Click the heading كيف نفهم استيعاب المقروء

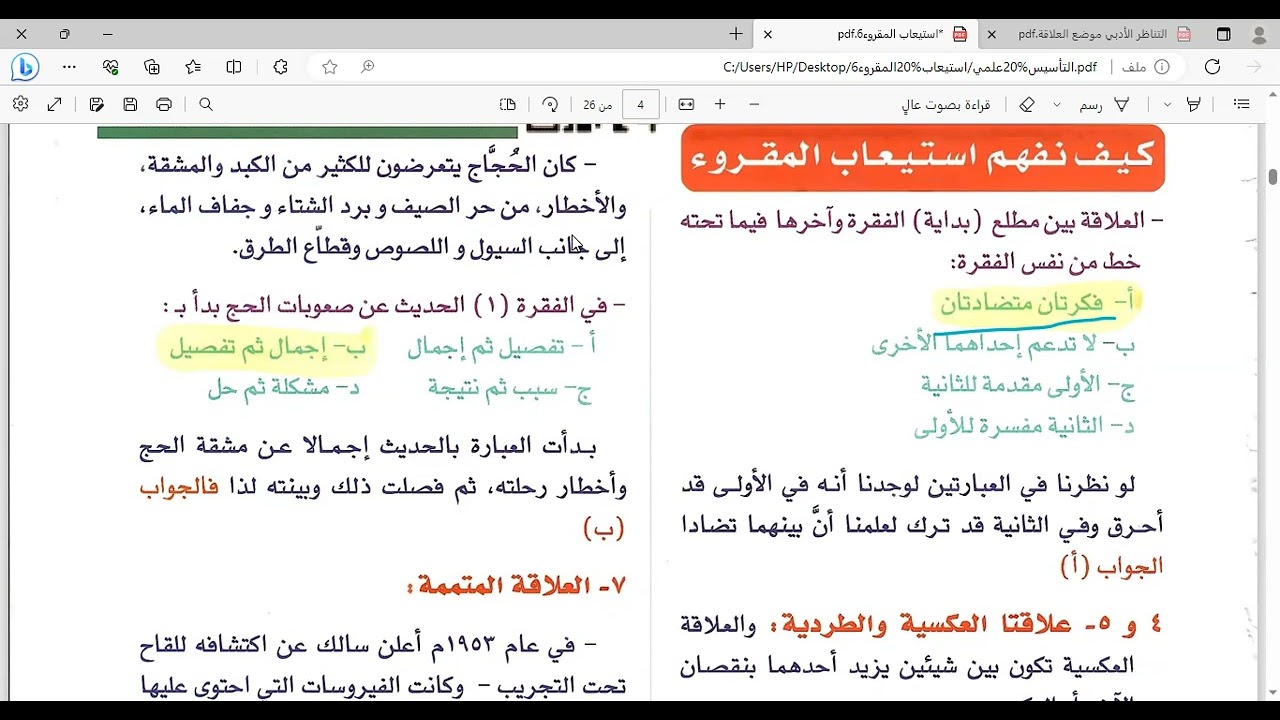922,156
